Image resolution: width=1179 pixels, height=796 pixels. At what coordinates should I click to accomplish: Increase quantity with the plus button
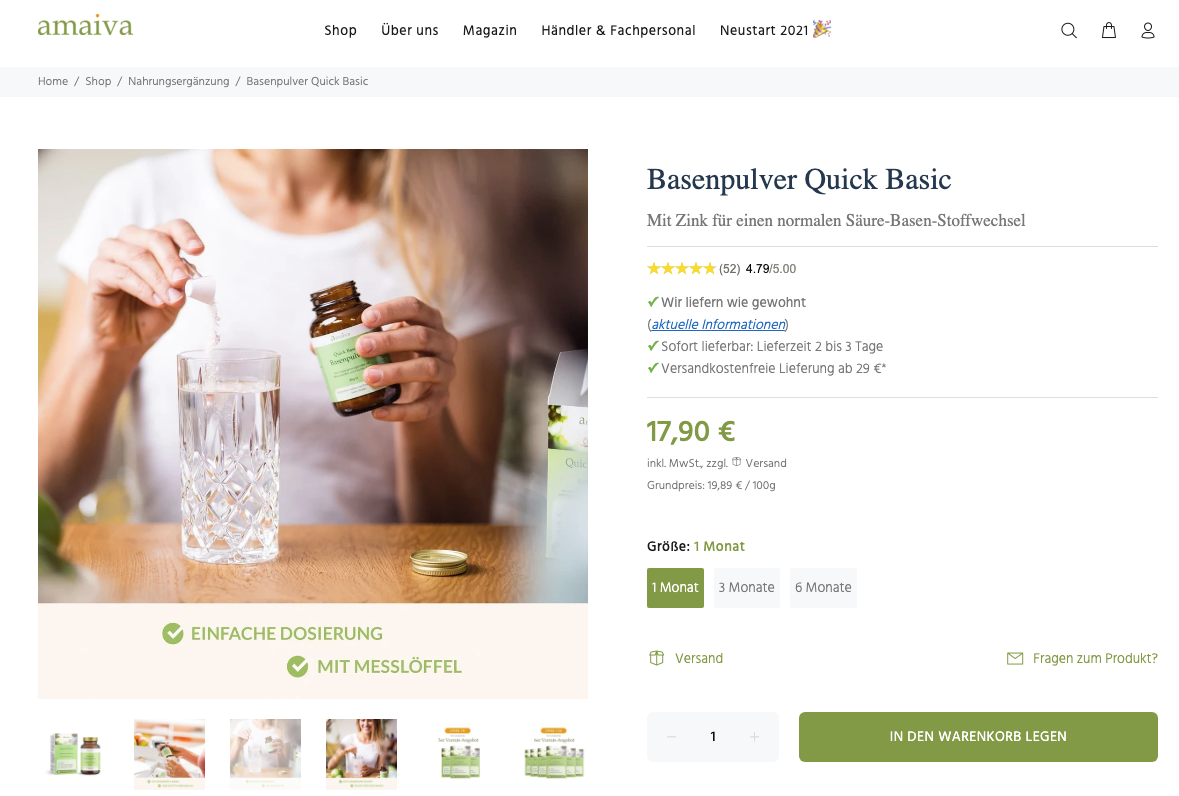click(754, 737)
